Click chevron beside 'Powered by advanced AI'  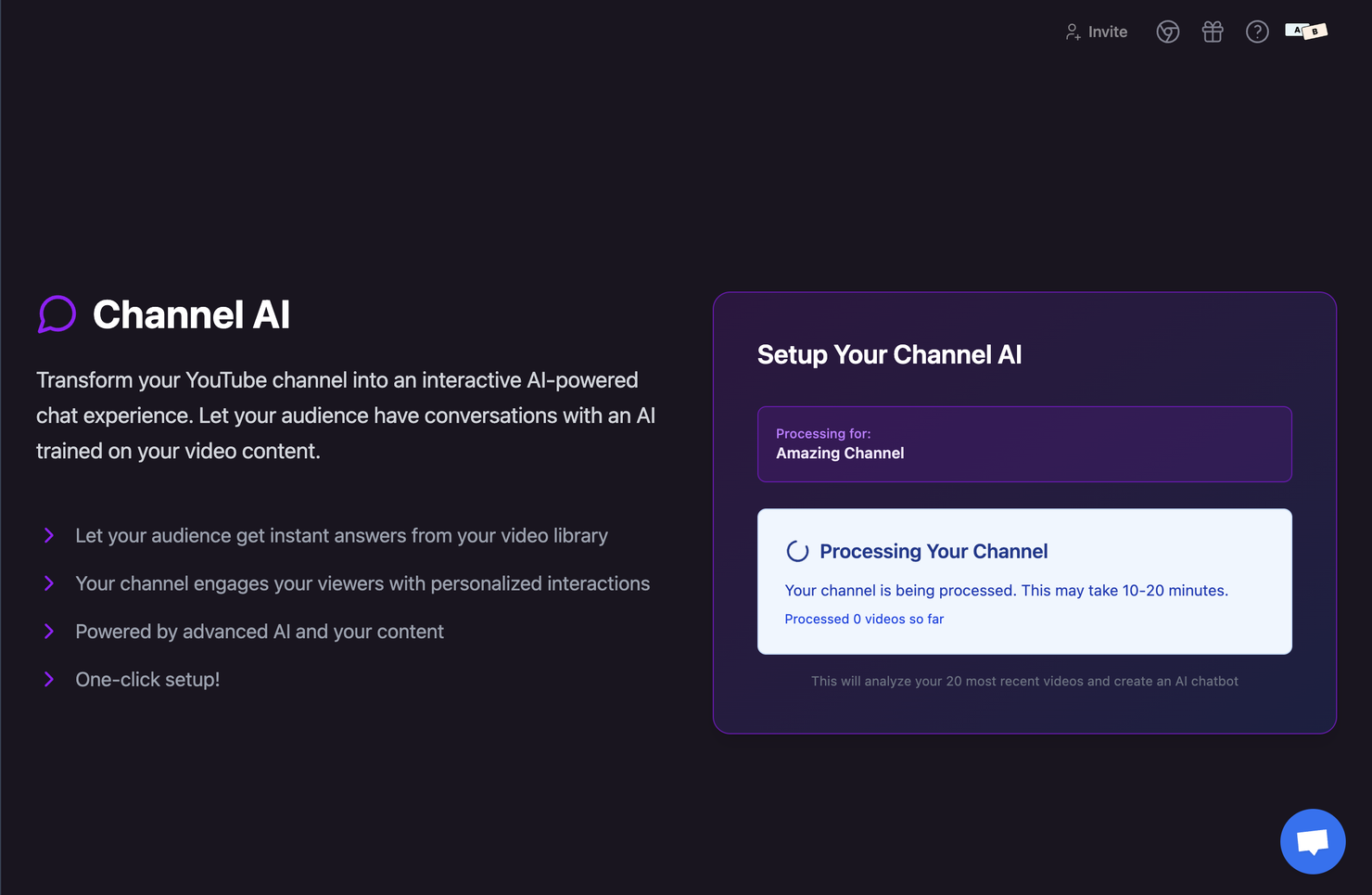[49, 632]
